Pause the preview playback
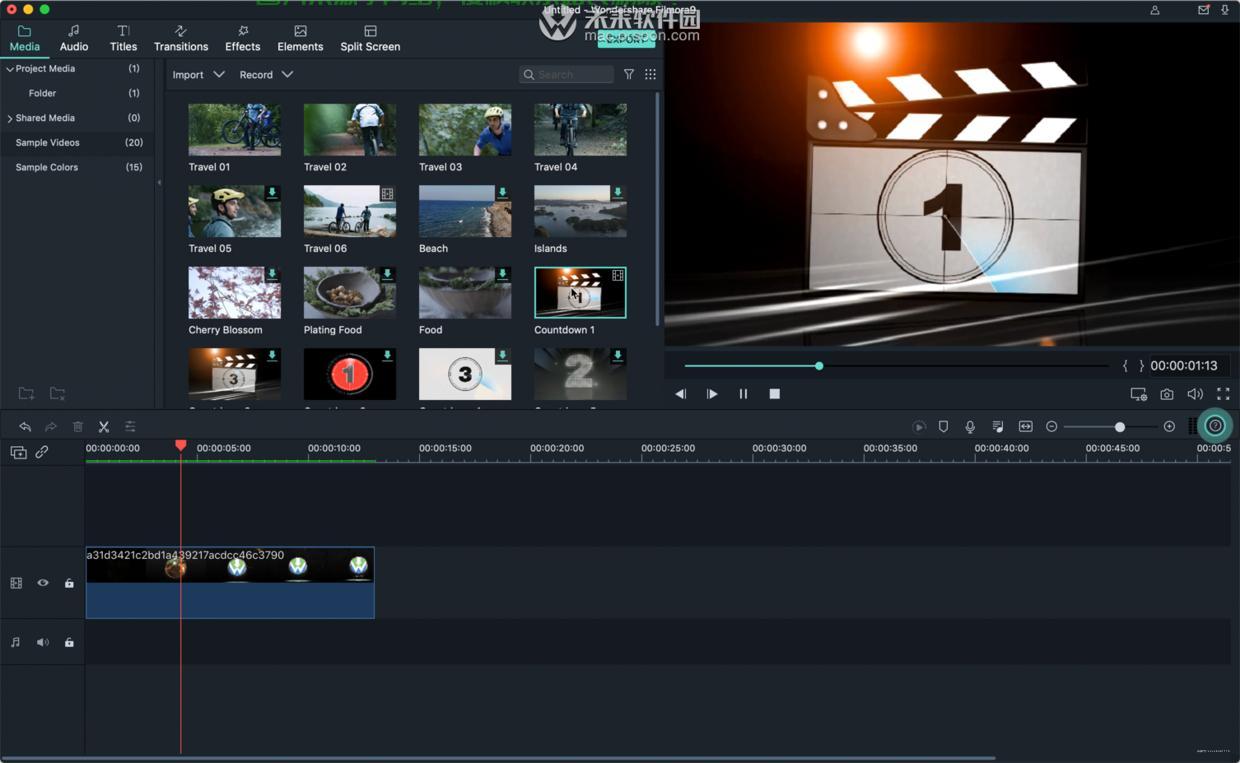Viewport: 1240px width, 763px height. pyautogui.click(x=743, y=394)
